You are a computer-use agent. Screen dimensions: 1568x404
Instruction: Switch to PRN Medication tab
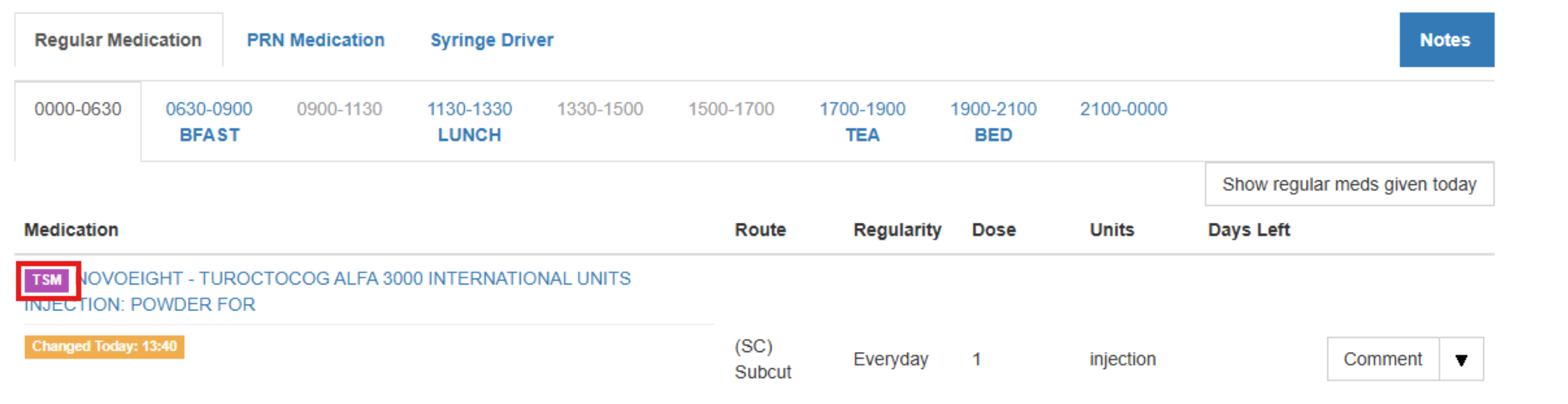tap(316, 40)
